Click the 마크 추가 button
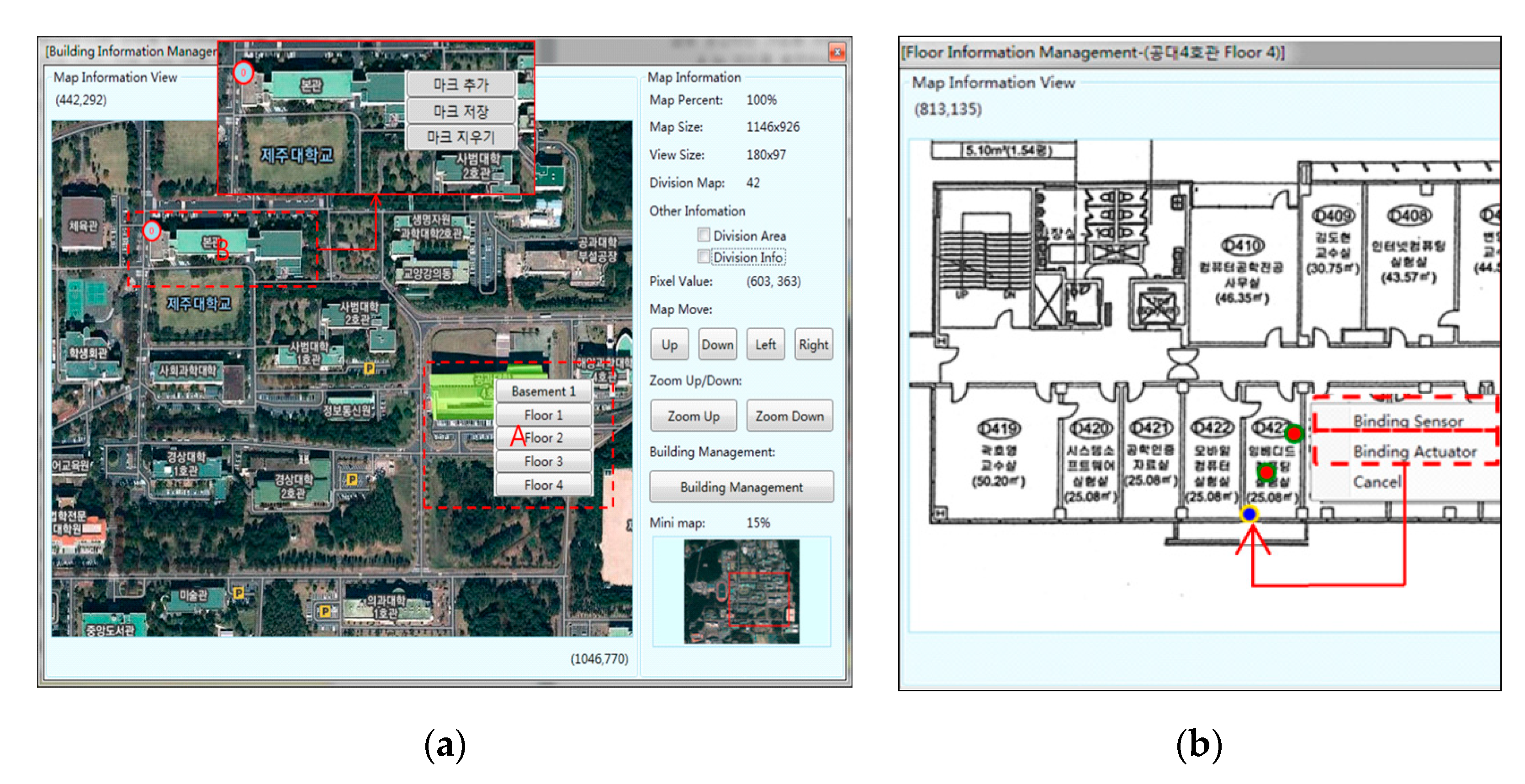This screenshot has width=1525, height=784. click(x=461, y=84)
